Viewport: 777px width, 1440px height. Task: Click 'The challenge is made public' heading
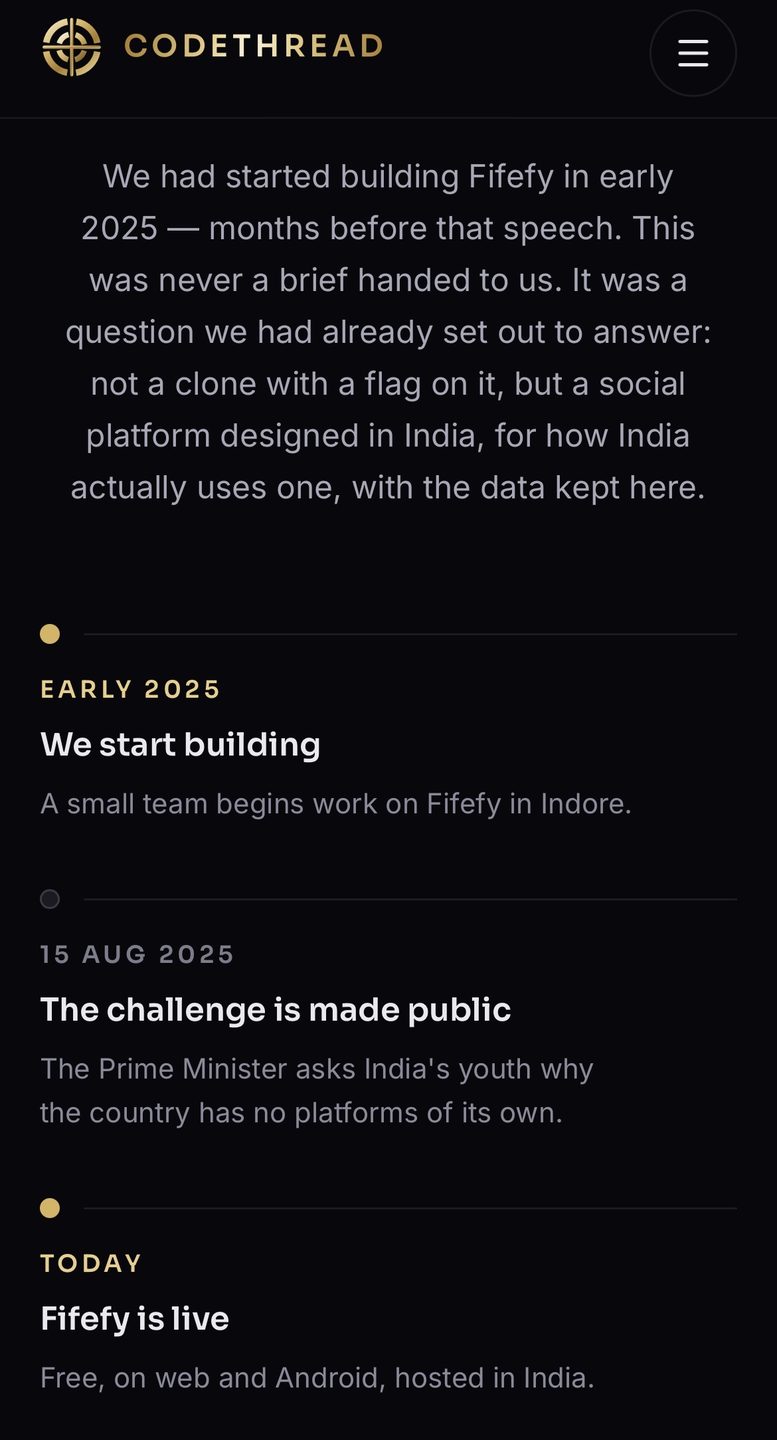tap(275, 1009)
